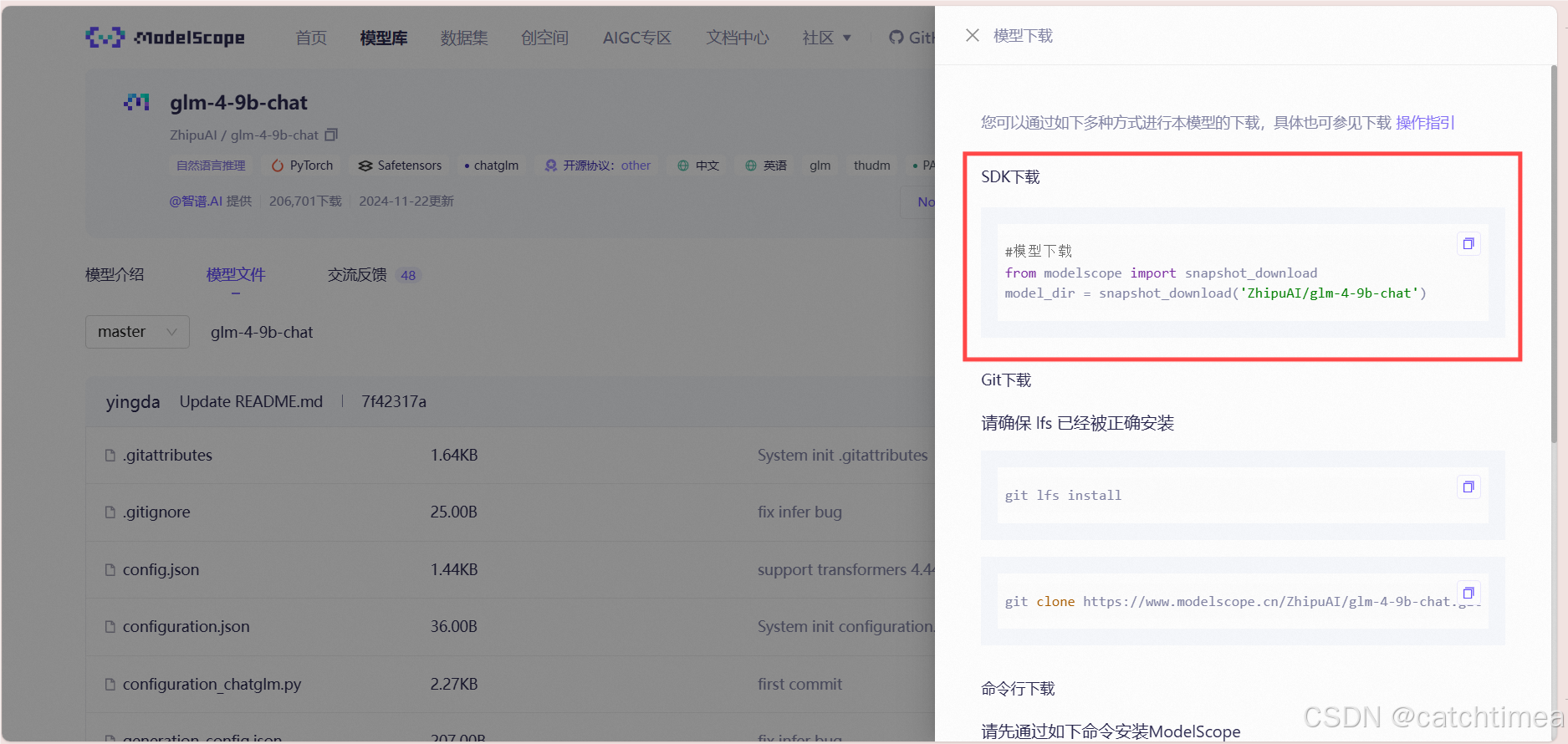1568x744 pixels.
Task: Click the SDK snapshot_download code line
Action: click(x=1215, y=293)
